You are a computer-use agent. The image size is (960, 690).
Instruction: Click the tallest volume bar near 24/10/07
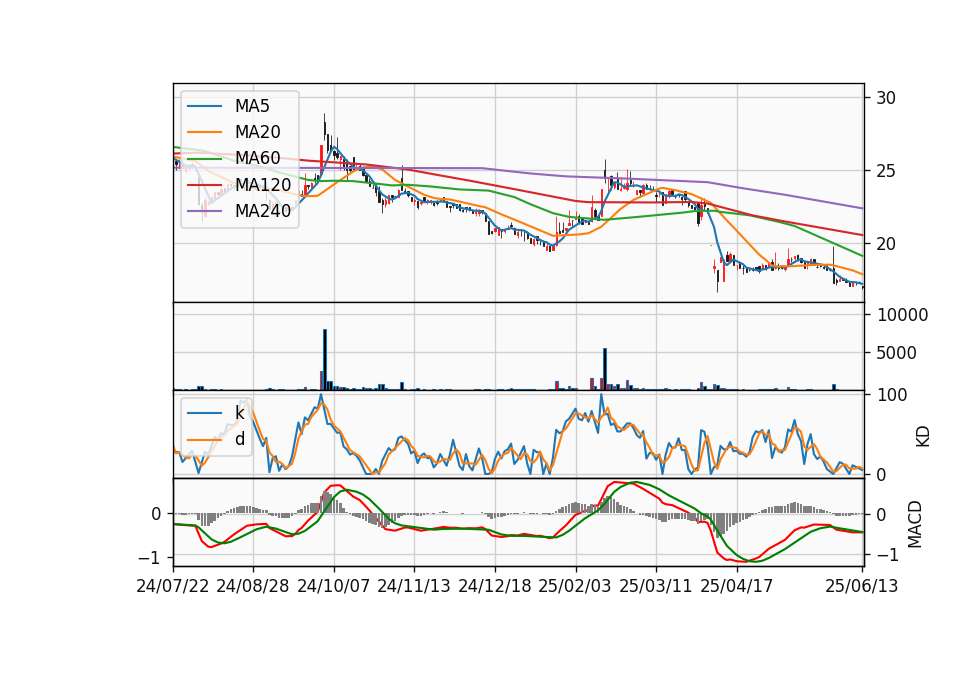click(x=325, y=359)
